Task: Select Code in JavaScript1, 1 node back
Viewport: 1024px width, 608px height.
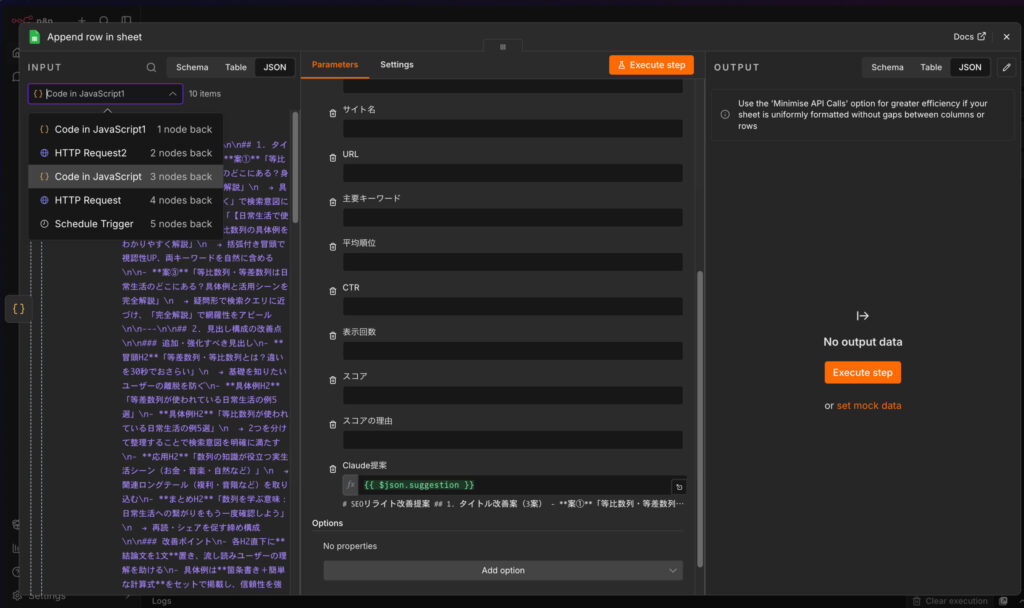Action: point(125,129)
